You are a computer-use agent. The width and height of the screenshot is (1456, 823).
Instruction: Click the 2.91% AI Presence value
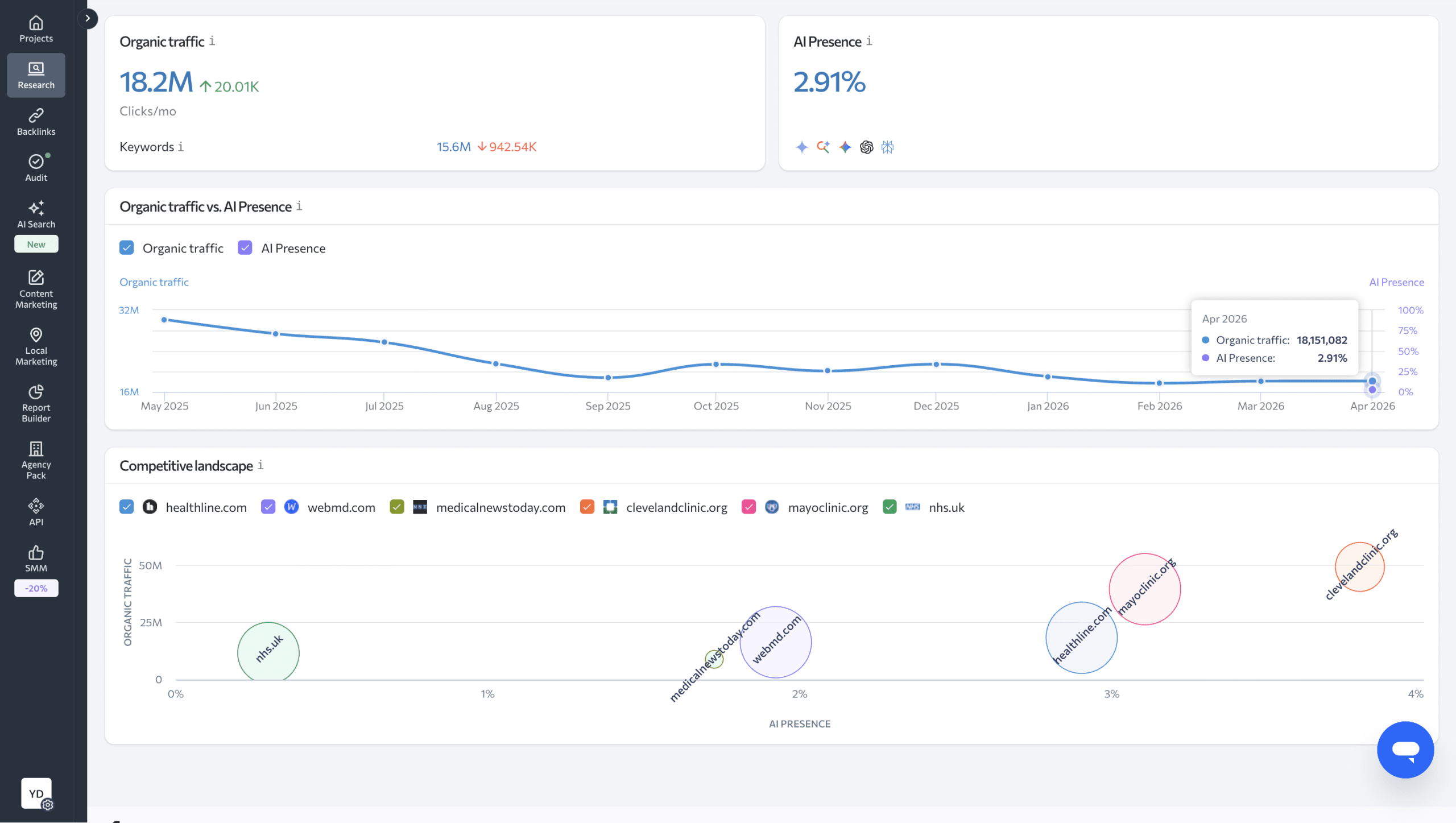(829, 82)
